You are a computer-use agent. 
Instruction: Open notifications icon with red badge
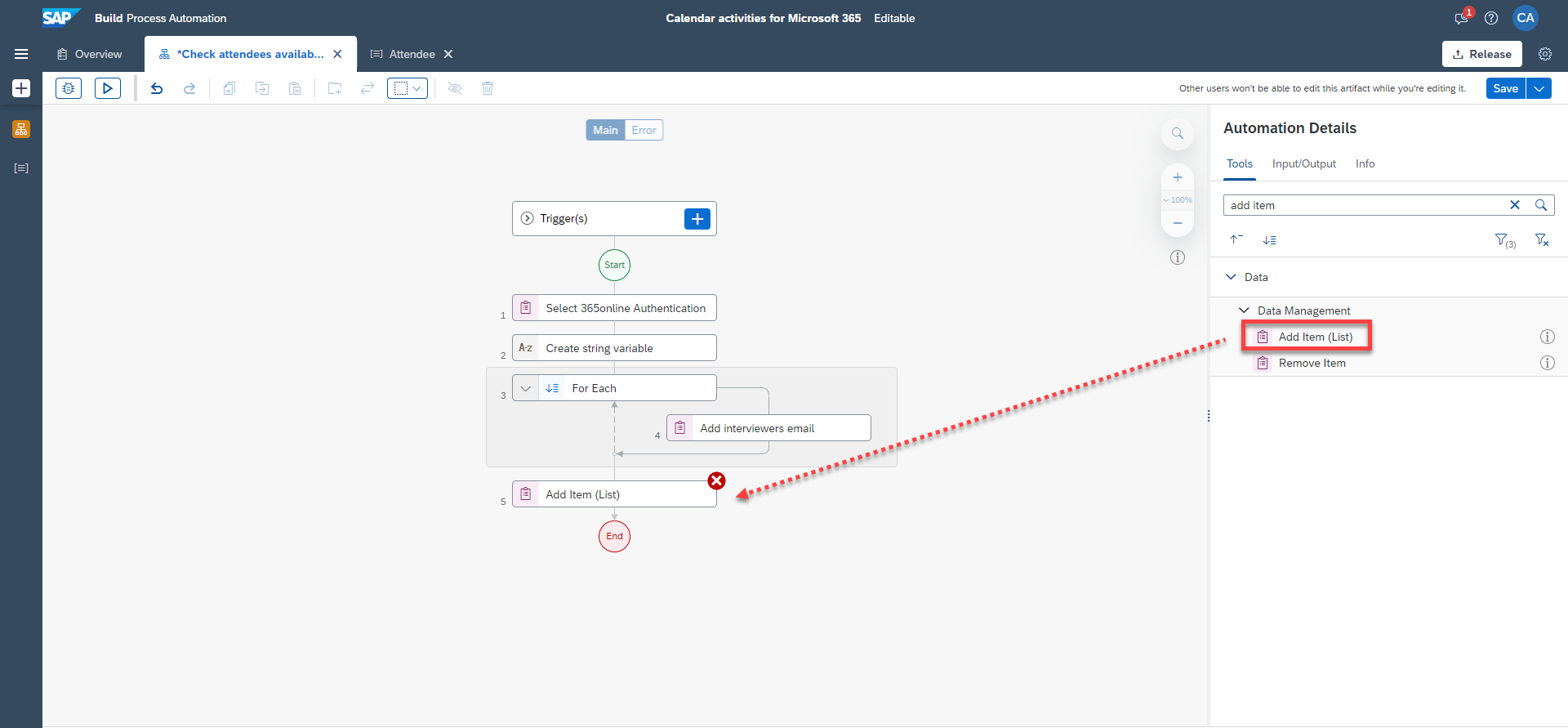click(1463, 17)
